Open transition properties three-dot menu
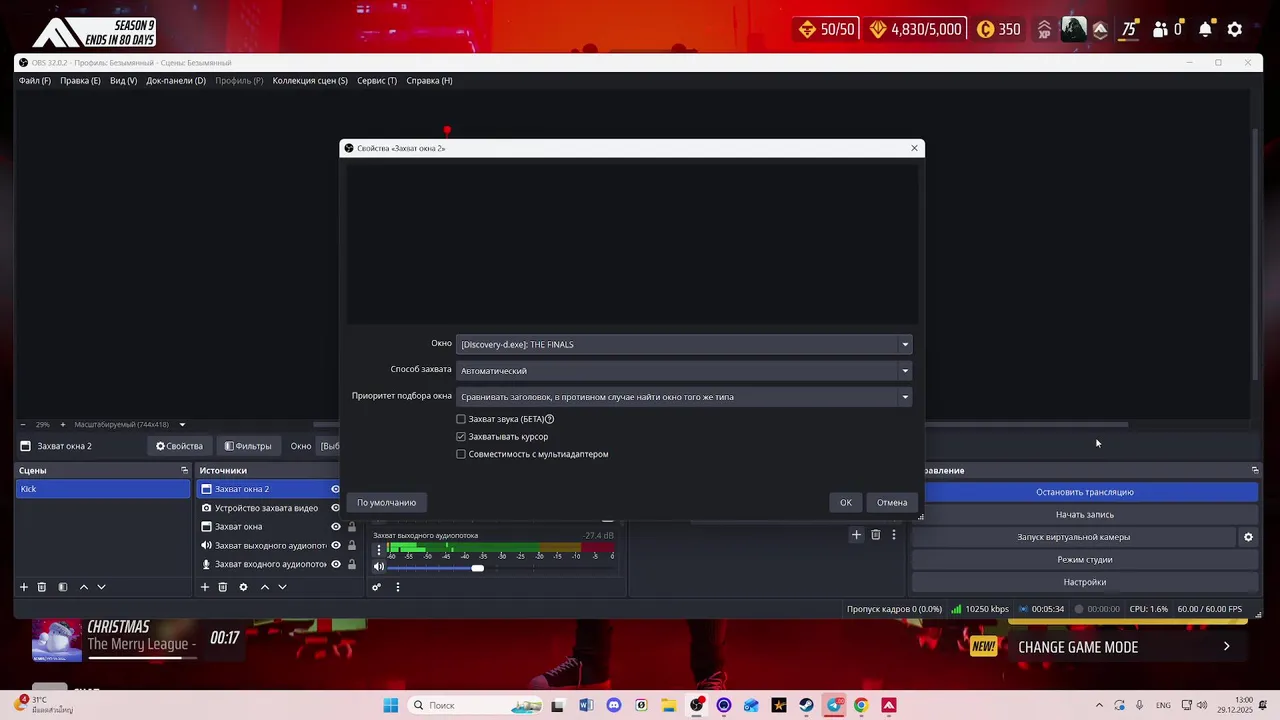This screenshot has height=720, width=1280. click(894, 535)
